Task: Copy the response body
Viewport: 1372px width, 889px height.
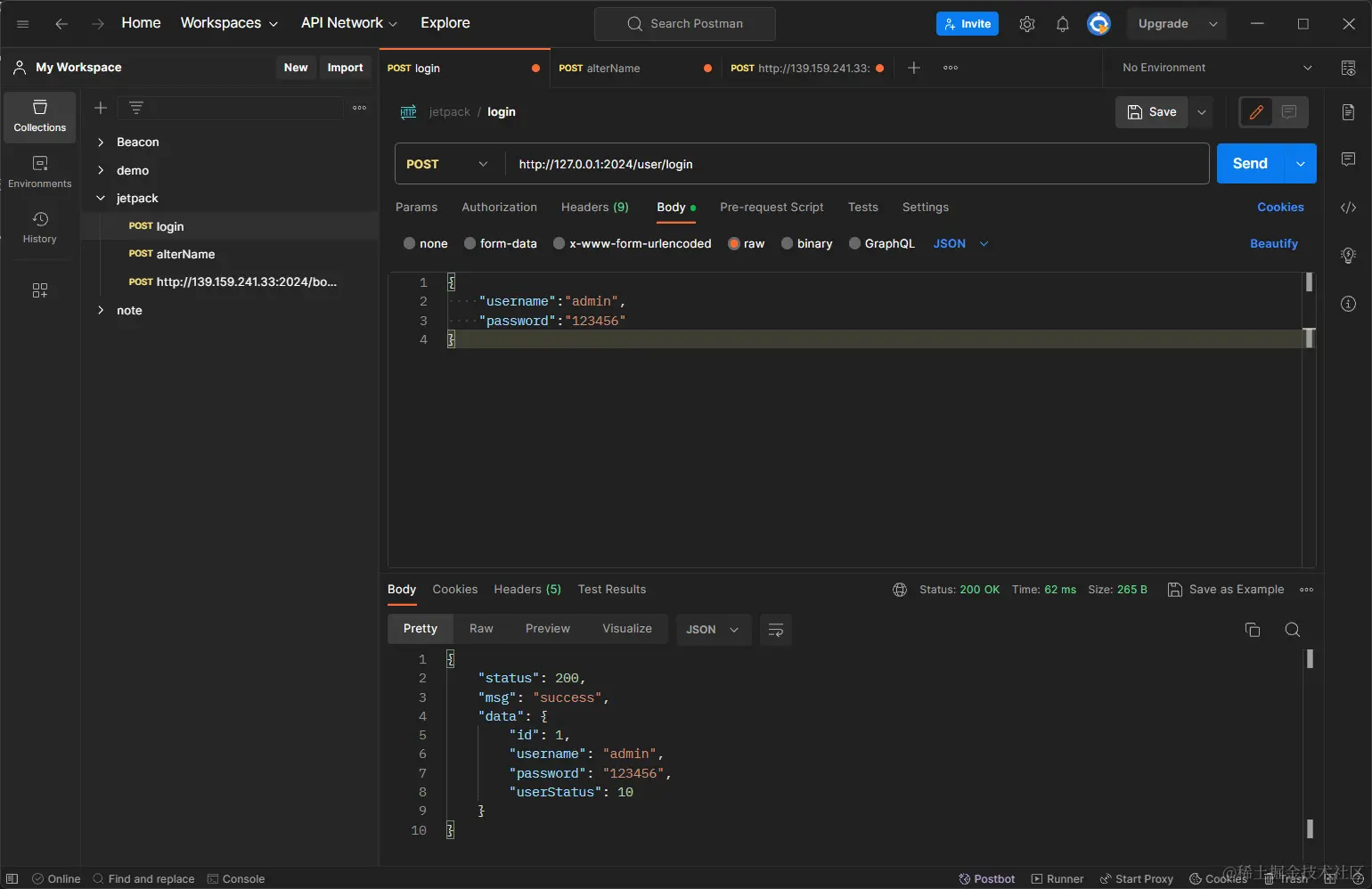Action: [1253, 630]
